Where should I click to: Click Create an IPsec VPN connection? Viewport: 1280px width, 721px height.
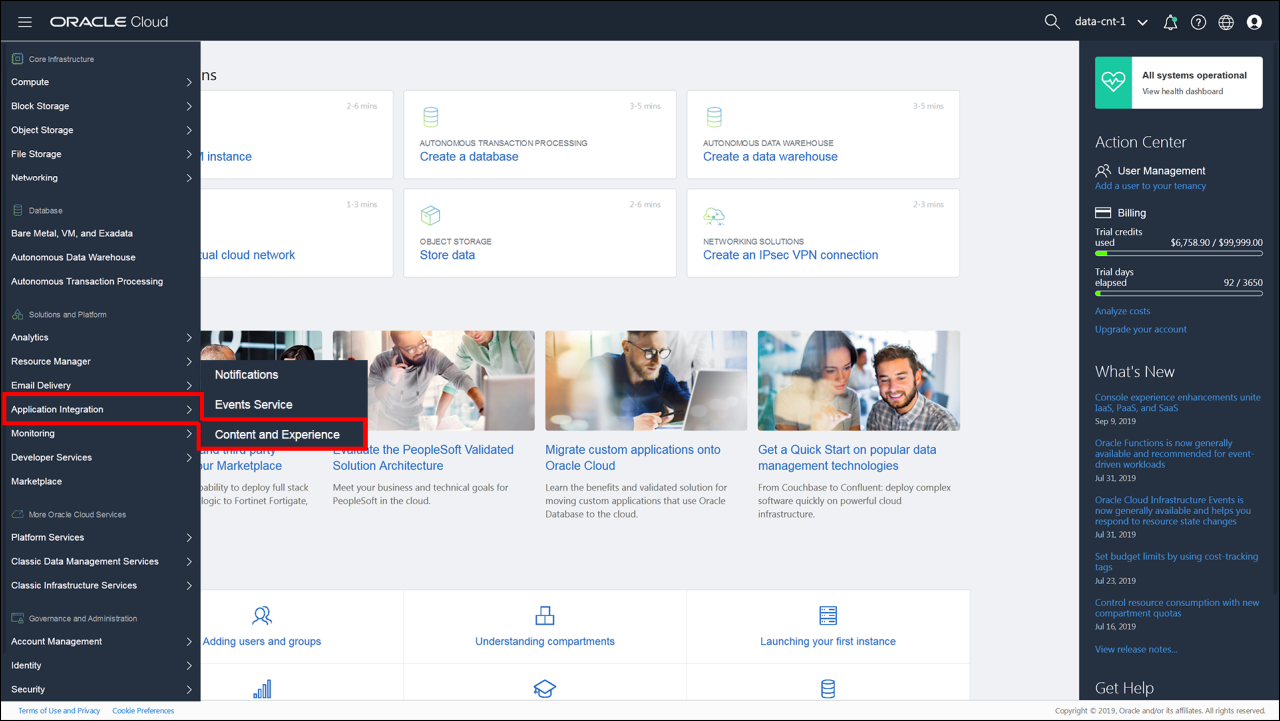click(790, 255)
